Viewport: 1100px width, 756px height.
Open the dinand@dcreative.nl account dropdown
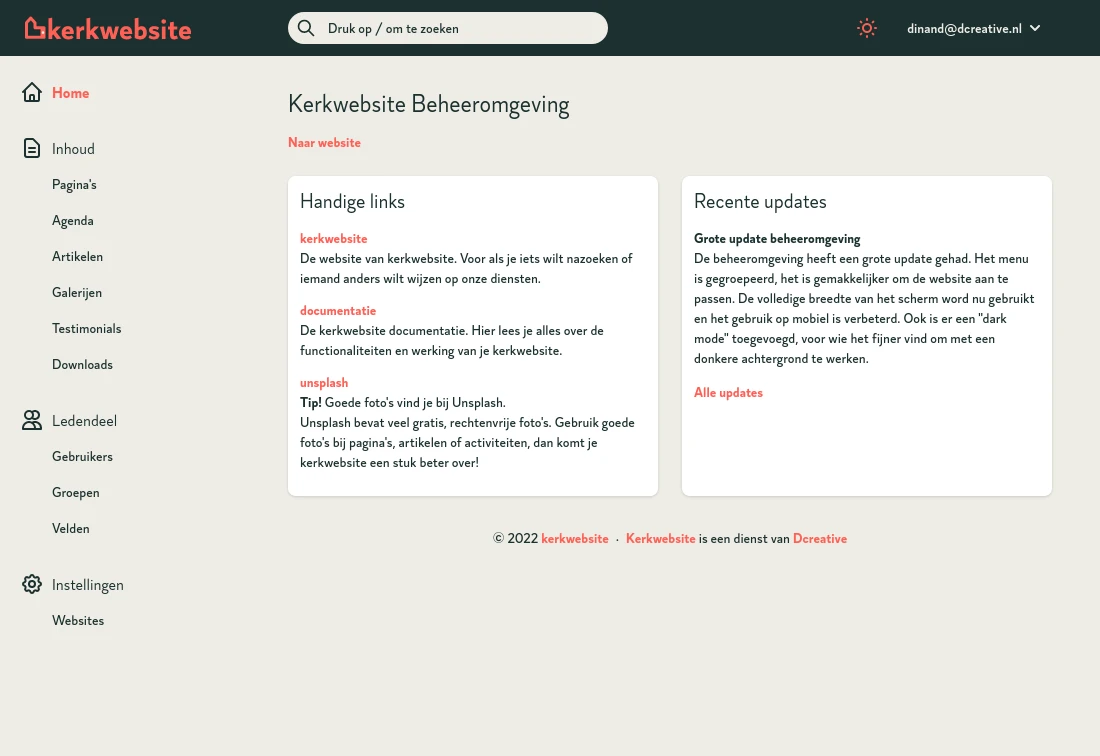(964, 29)
